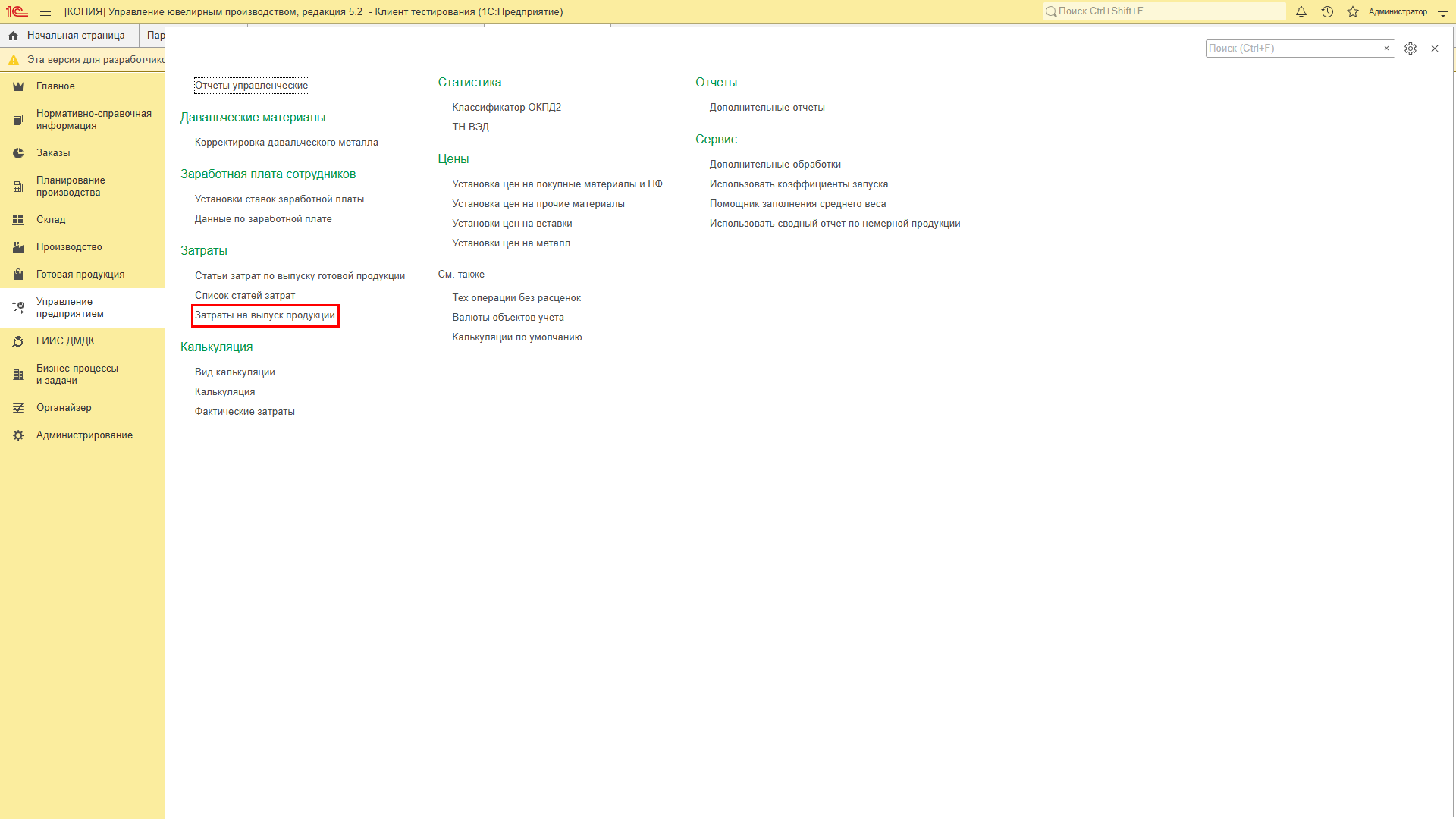Open Установки цен на вставки
This screenshot has width=1456, height=819.
point(513,224)
